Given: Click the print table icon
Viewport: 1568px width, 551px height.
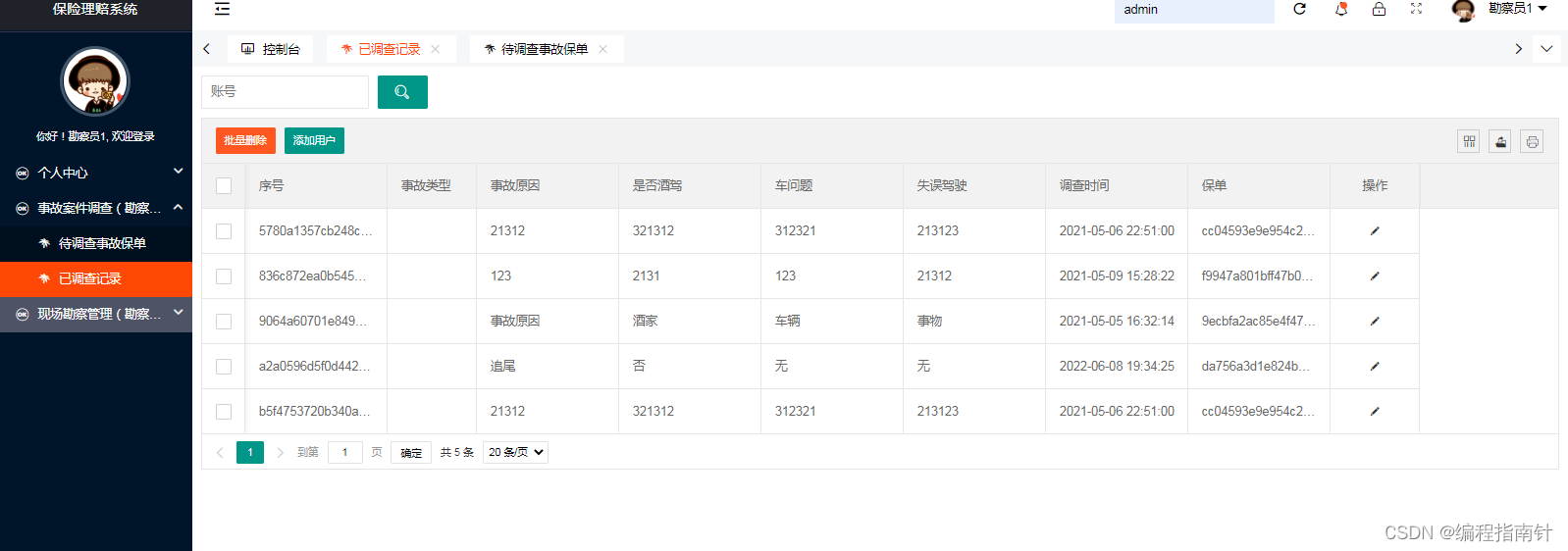Looking at the screenshot, I should coord(1532,141).
